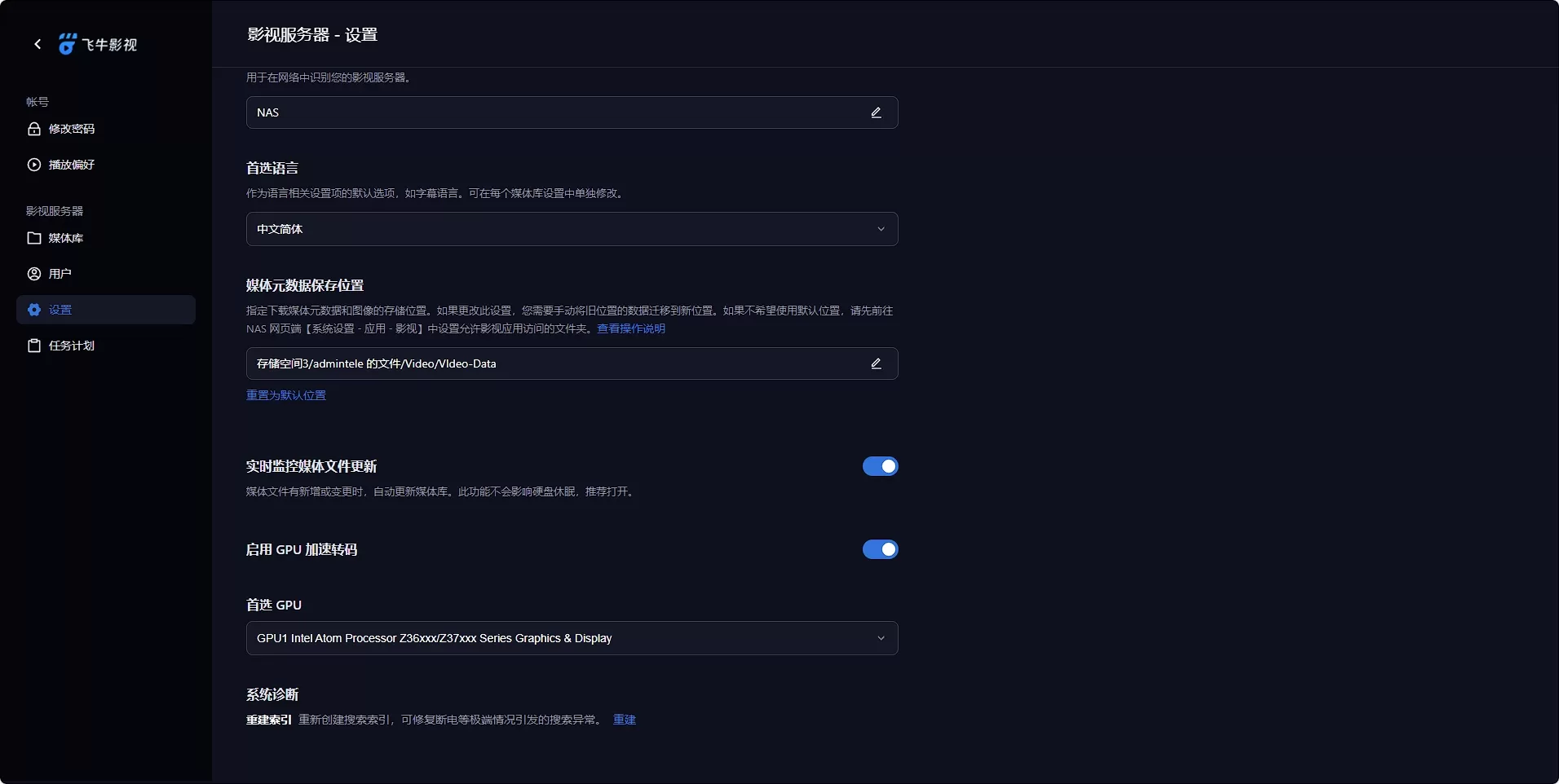This screenshot has height=784, width=1559.
Task: Go to 用户 section
Action: tap(106, 274)
